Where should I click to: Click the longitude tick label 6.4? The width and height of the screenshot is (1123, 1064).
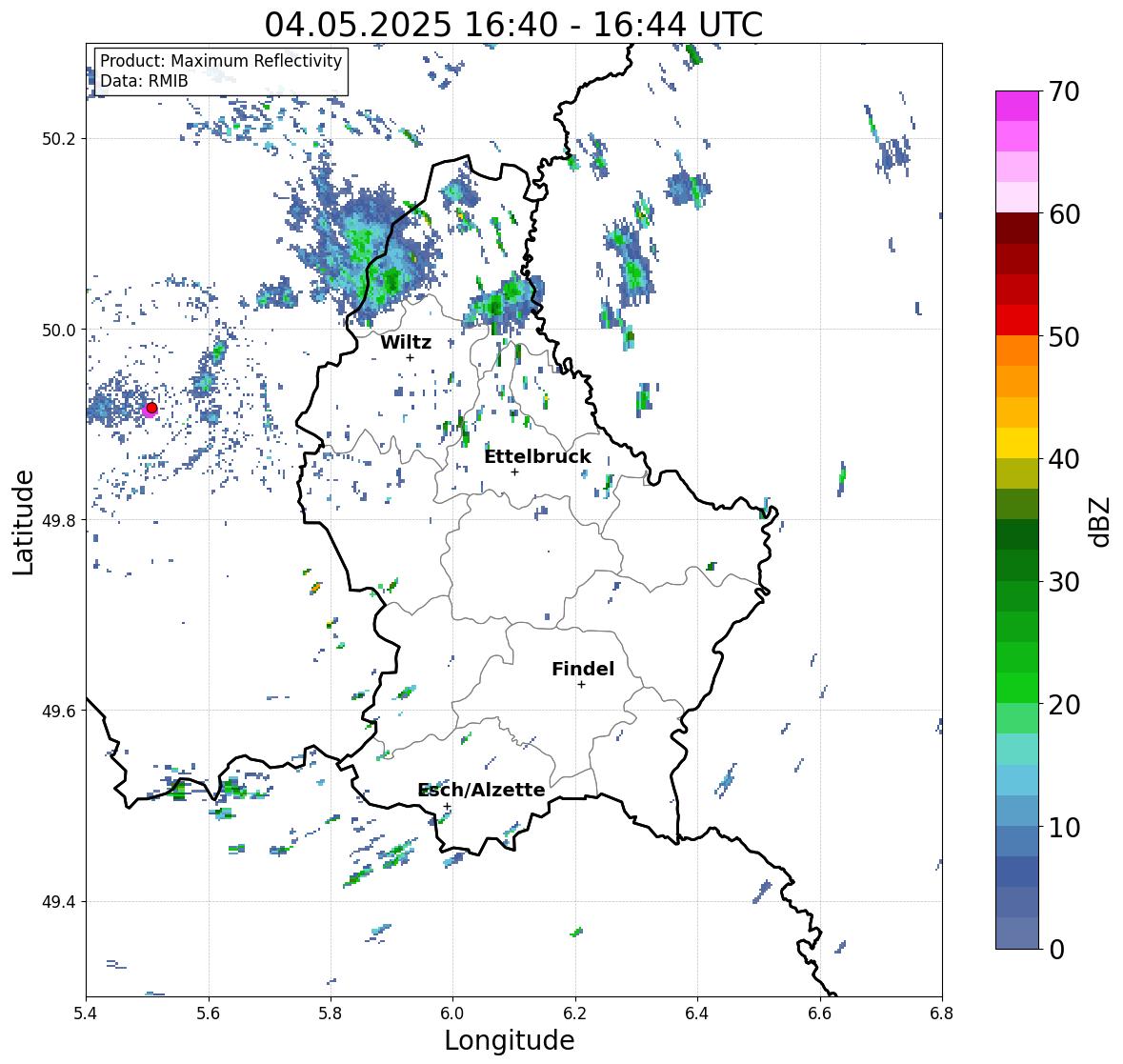[x=697, y=1014]
